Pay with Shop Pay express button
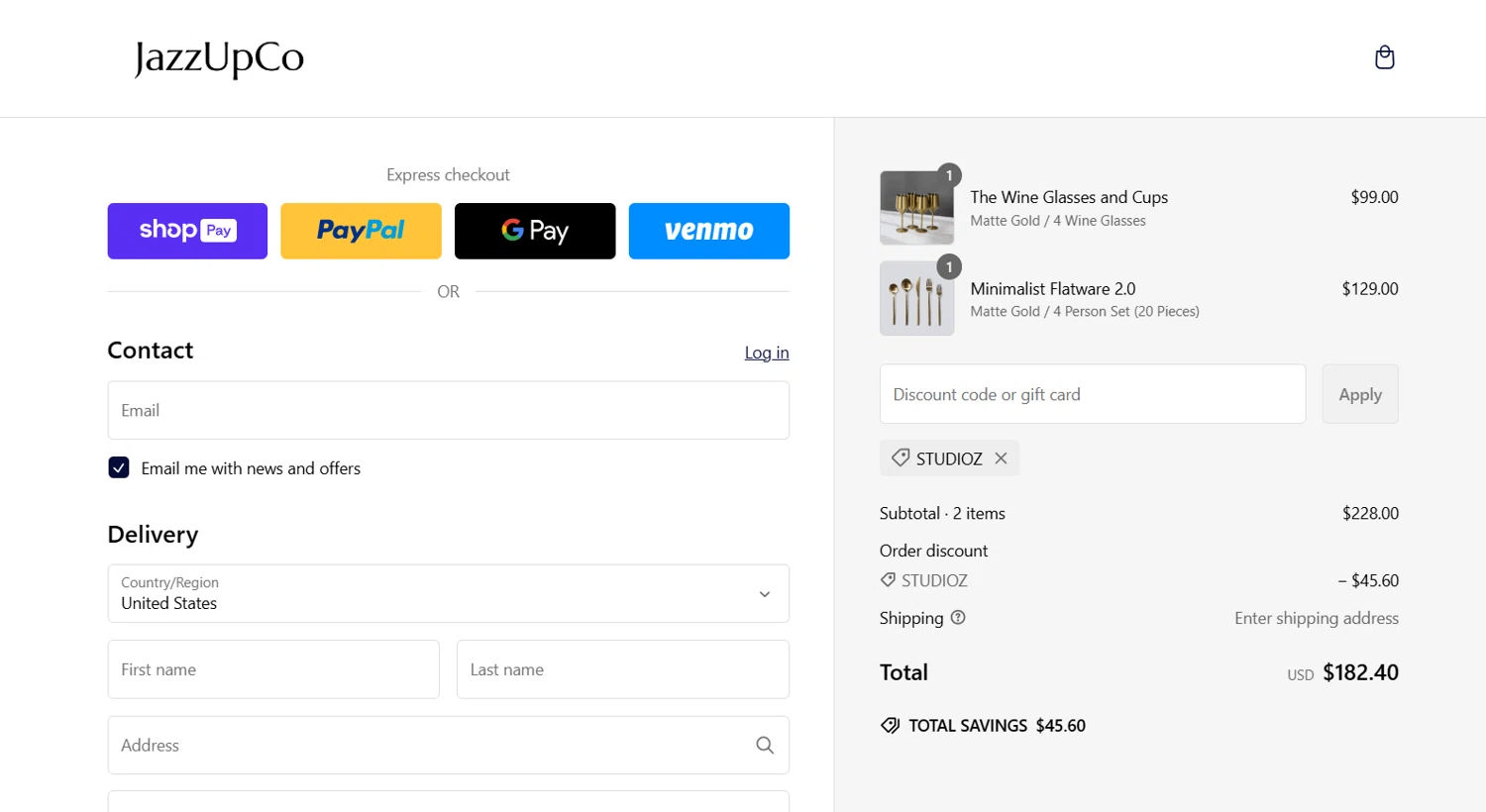The image size is (1486, 812). click(187, 231)
